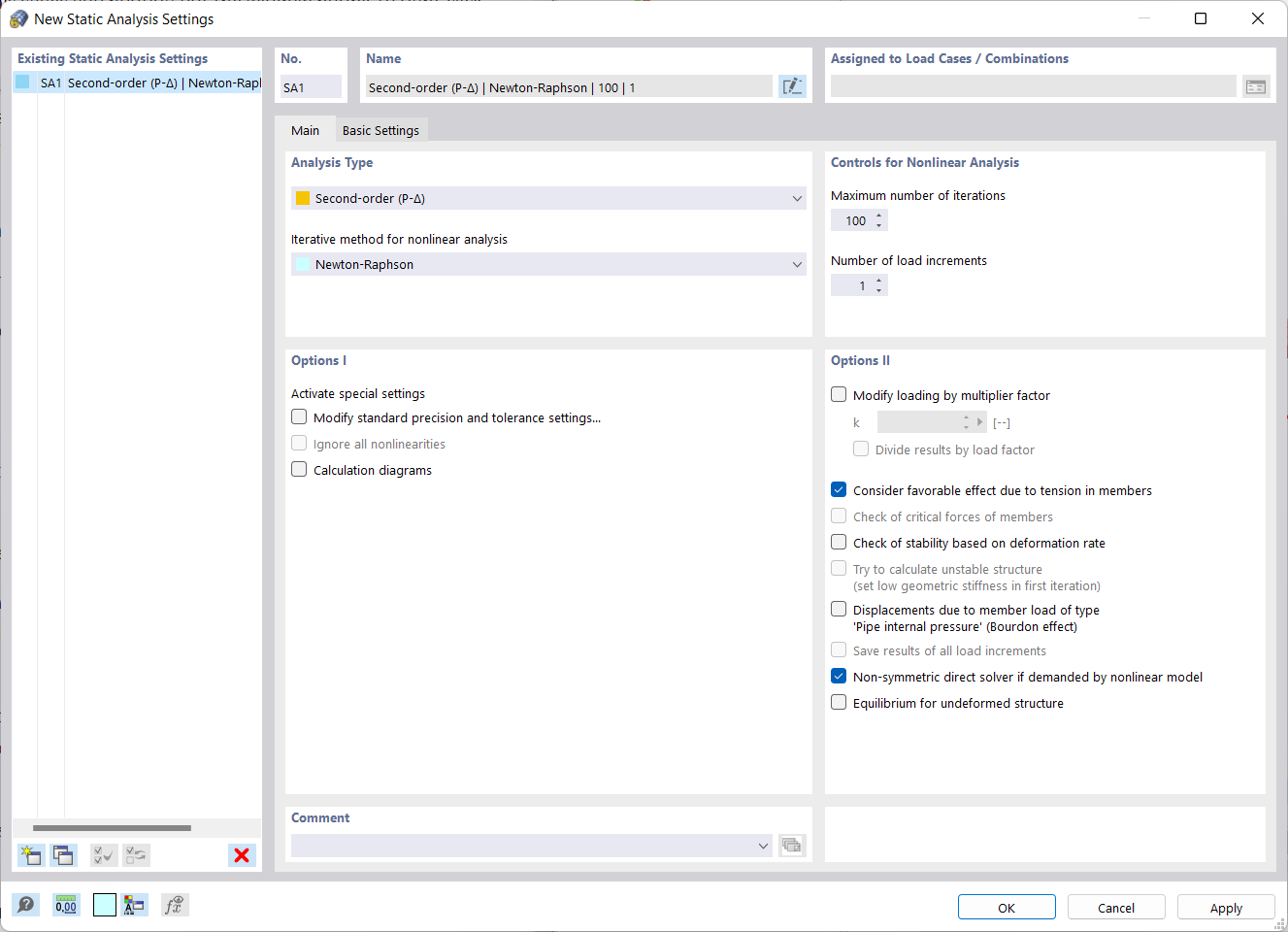
Task: Click the cyan color swatch at bottom
Action: tap(104, 905)
